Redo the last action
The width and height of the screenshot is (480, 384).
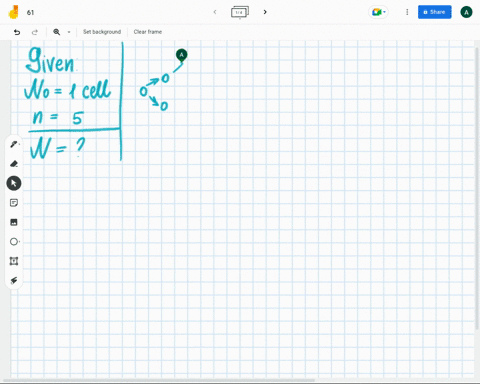[x=35, y=32]
